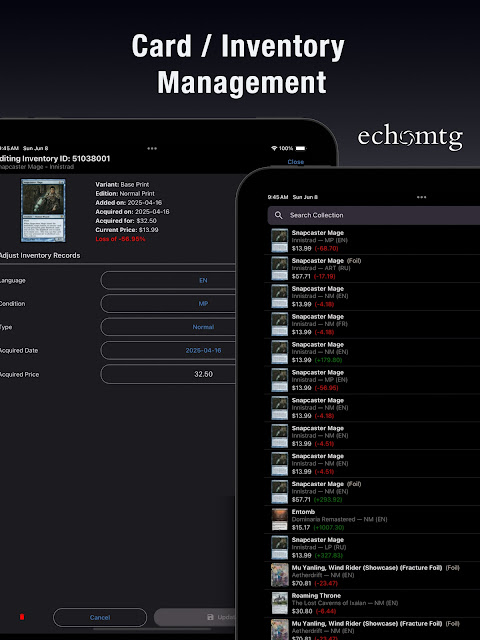Select the Roaming Throne row

(x=372, y=603)
